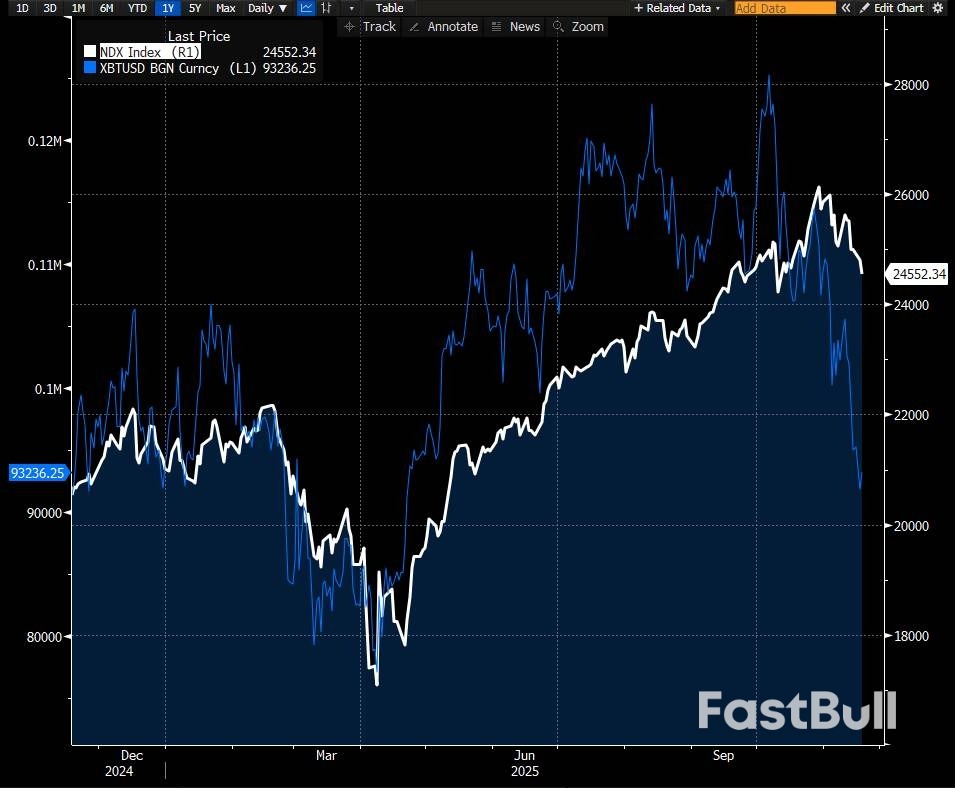955x788 pixels.
Task: Set time range to 5Y
Action: click(195, 8)
